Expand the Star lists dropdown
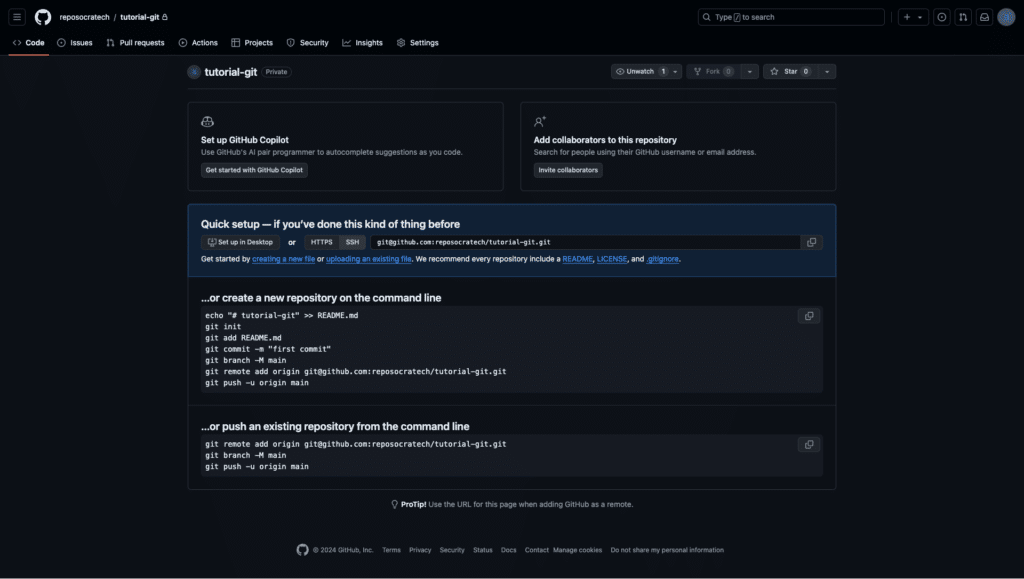Viewport: 1024px width, 579px height. click(827, 71)
